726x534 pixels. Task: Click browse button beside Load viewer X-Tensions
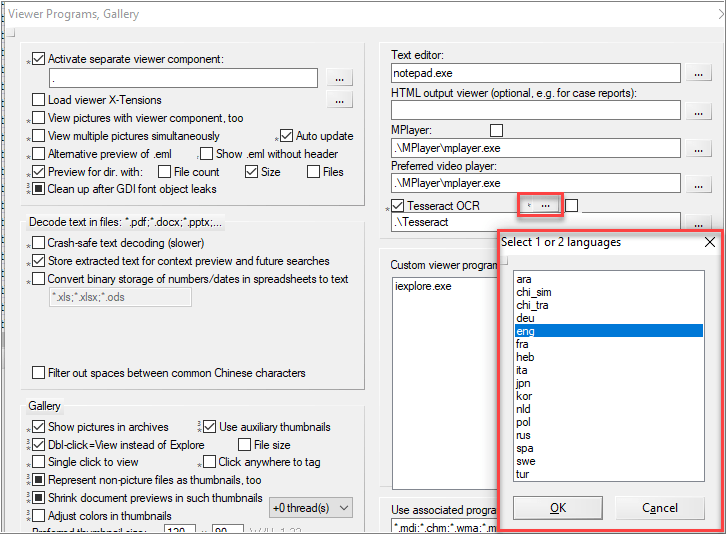click(340, 100)
